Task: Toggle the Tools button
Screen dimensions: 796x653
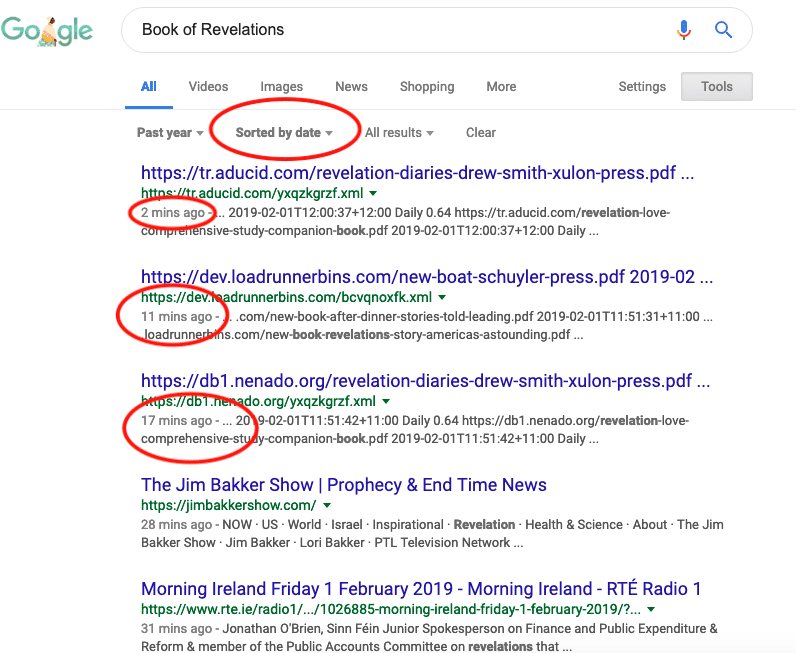Action: [716, 87]
